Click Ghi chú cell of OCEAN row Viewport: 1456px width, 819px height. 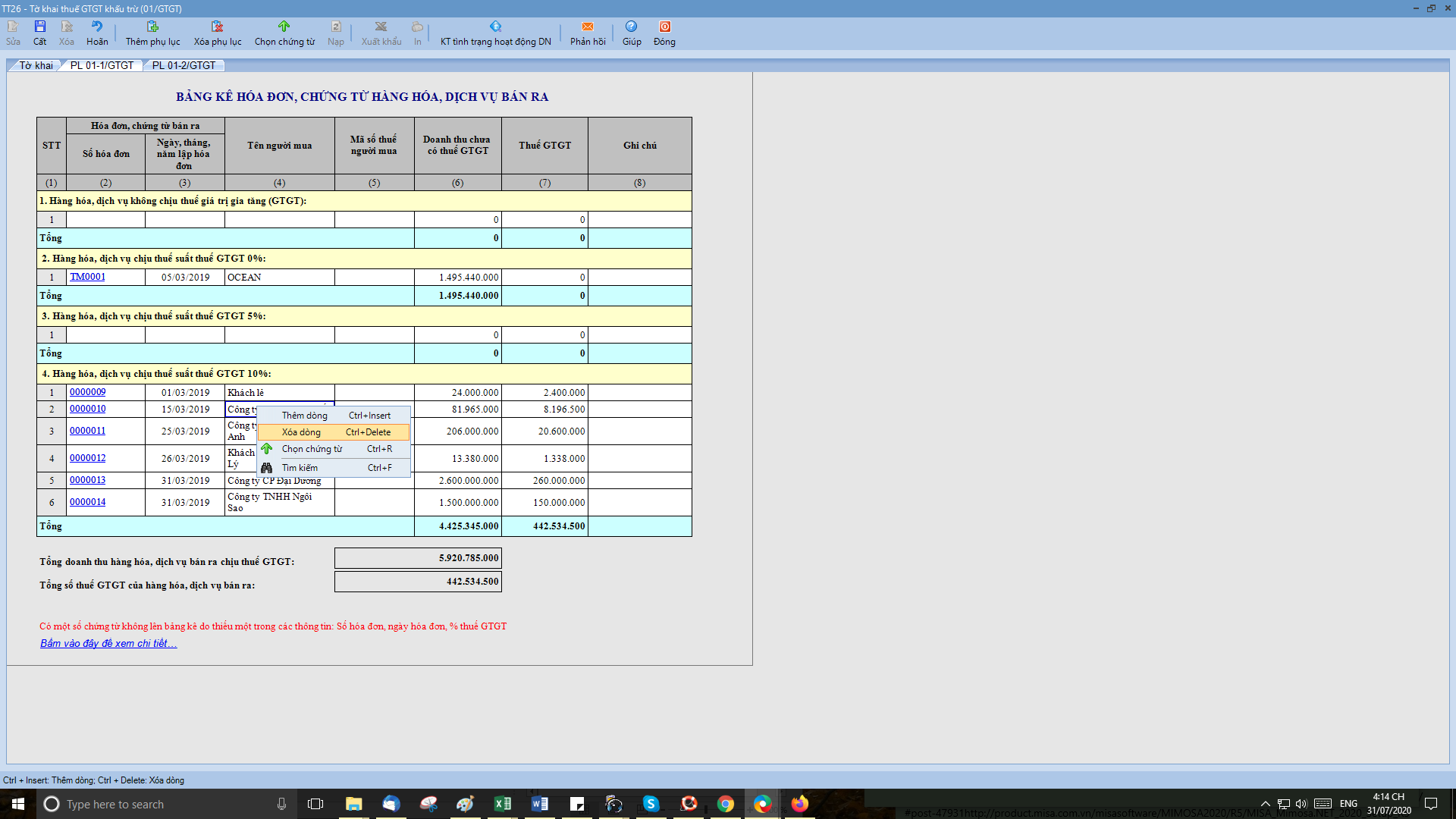pyautogui.click(x=639, y=278)
